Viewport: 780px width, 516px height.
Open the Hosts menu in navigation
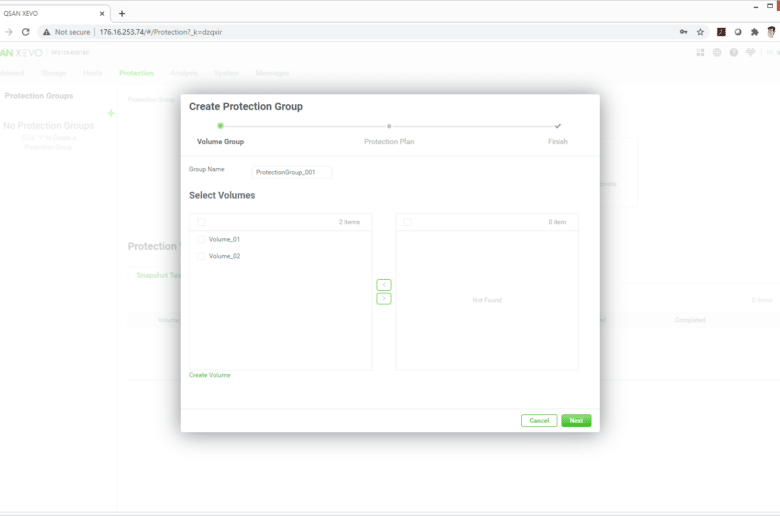(93, 73)
